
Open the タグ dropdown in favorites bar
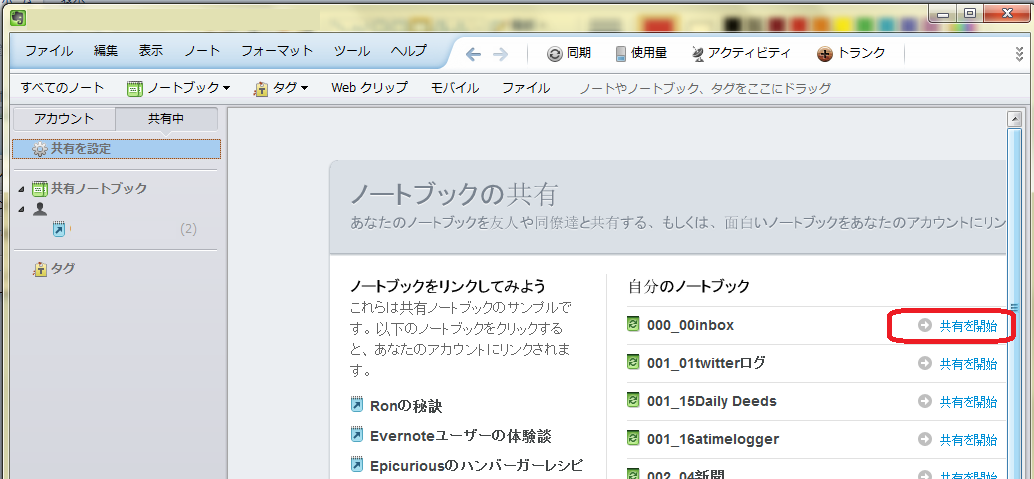281,88
